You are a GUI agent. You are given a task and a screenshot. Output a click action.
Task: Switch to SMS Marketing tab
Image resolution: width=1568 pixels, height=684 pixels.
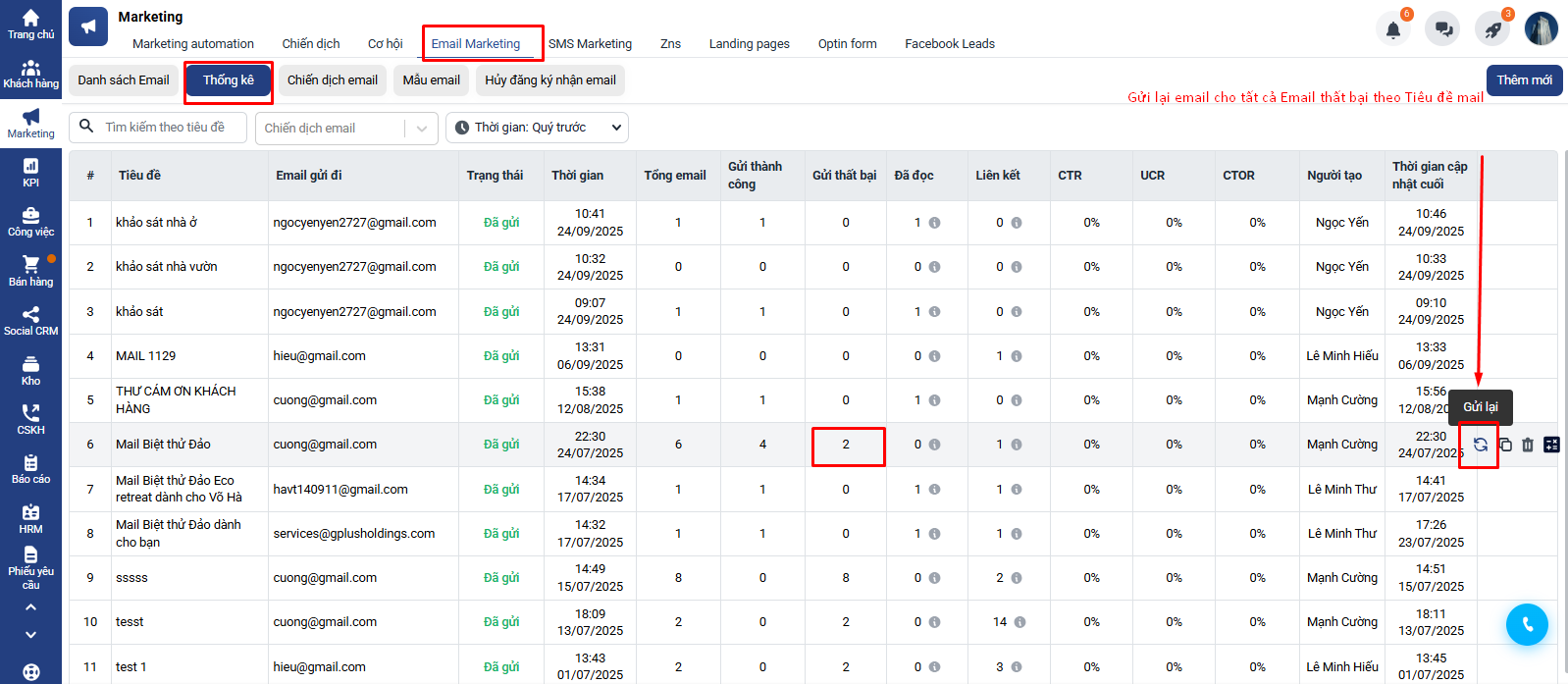coord(590,44)
